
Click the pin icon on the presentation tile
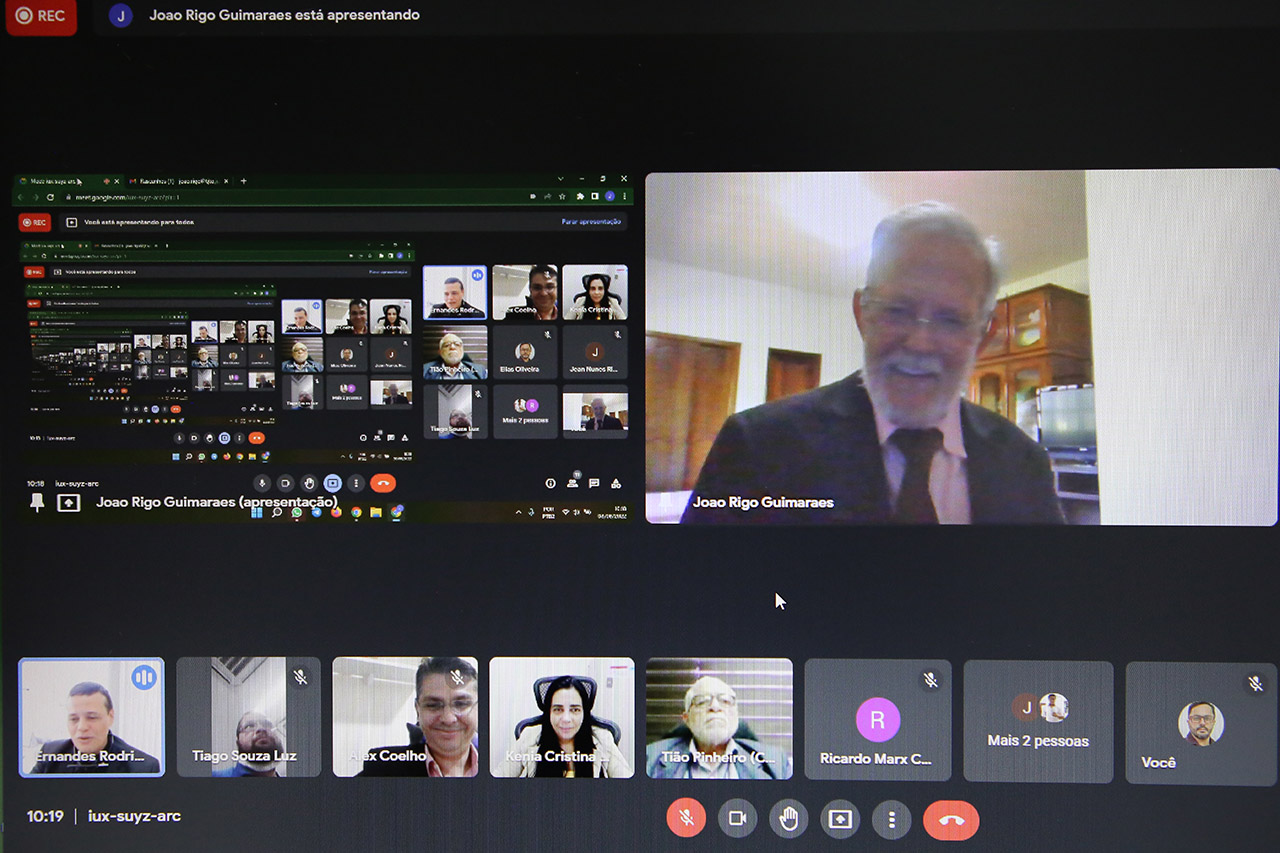[x=37, y=503]
